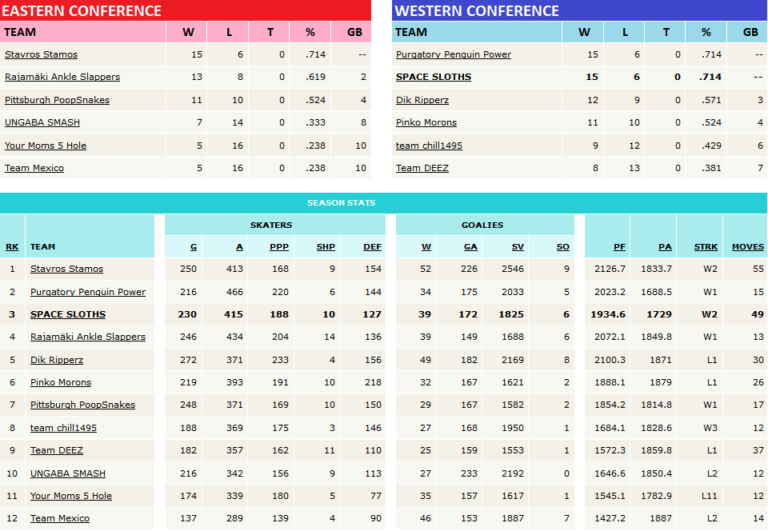Open SPACE SLOTHS in Western Conference standings

point(433,77)
